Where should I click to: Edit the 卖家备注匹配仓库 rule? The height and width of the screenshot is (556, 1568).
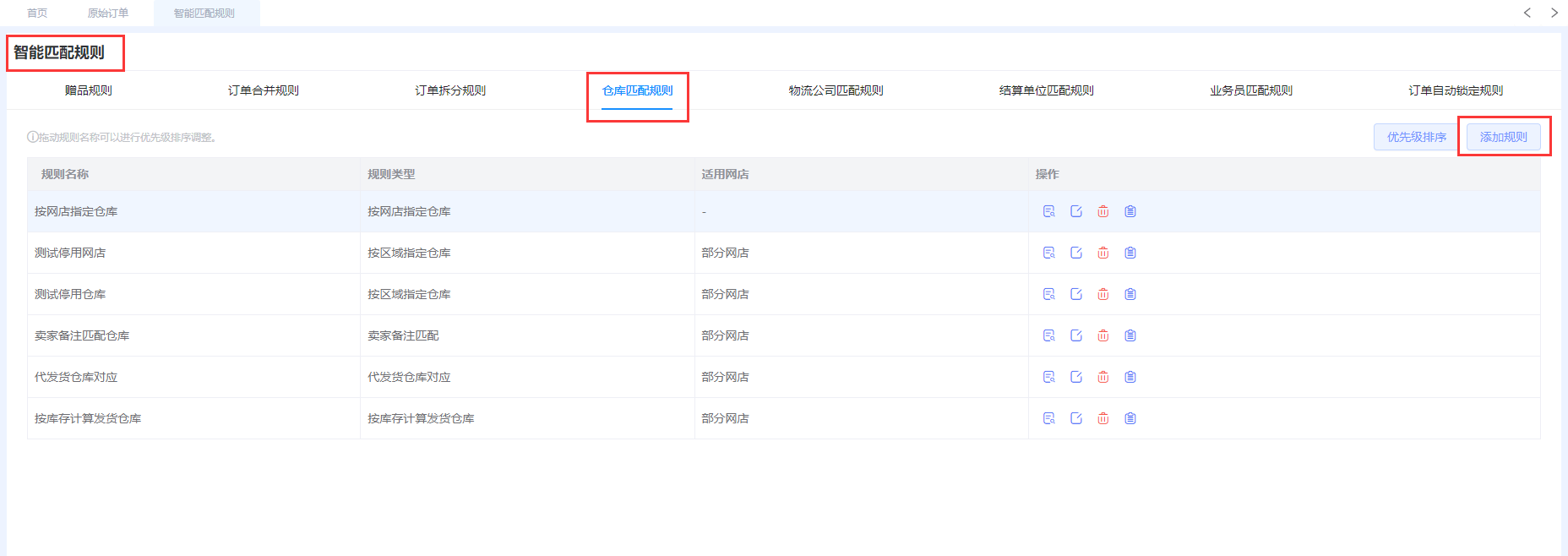[x=1076, y=335]
